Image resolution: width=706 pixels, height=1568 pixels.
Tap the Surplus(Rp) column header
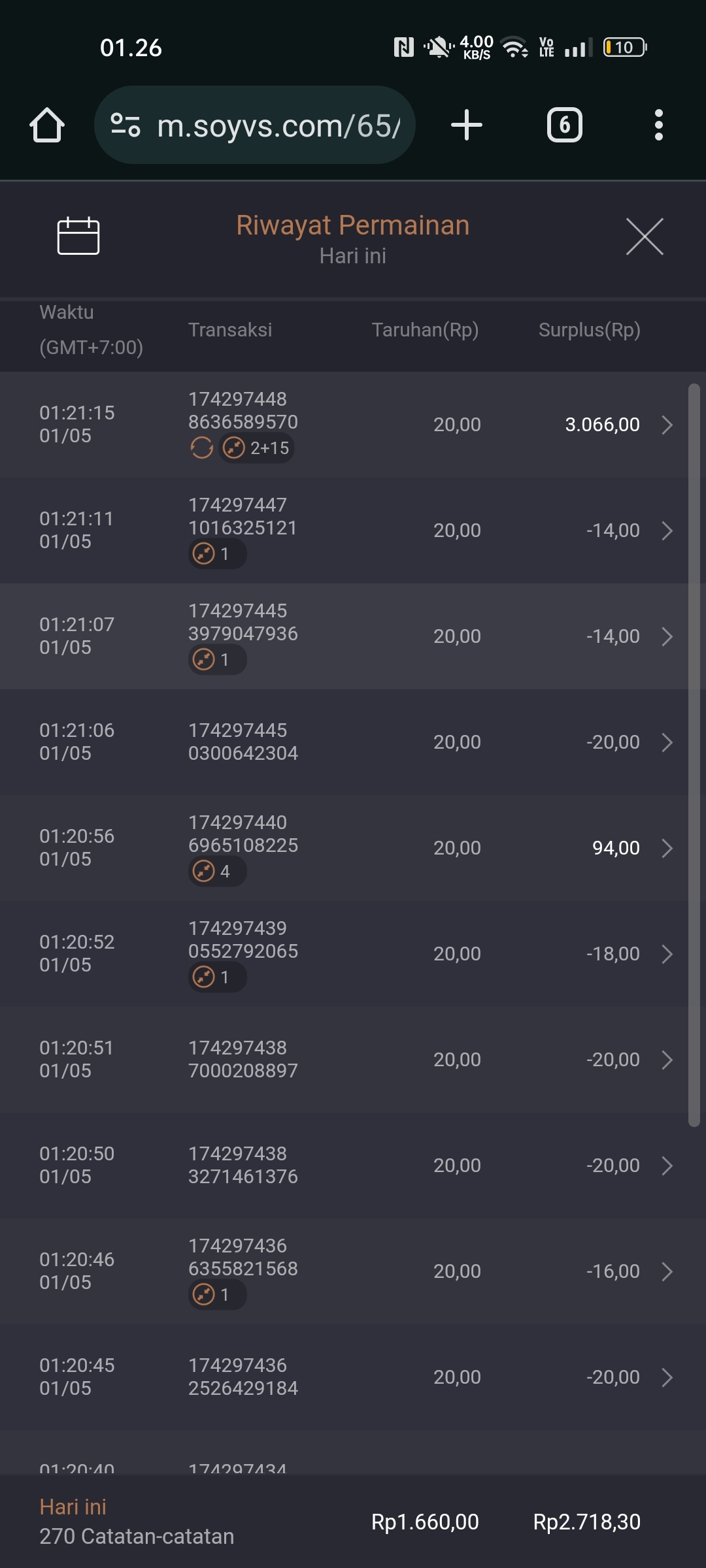coord(589,330)
